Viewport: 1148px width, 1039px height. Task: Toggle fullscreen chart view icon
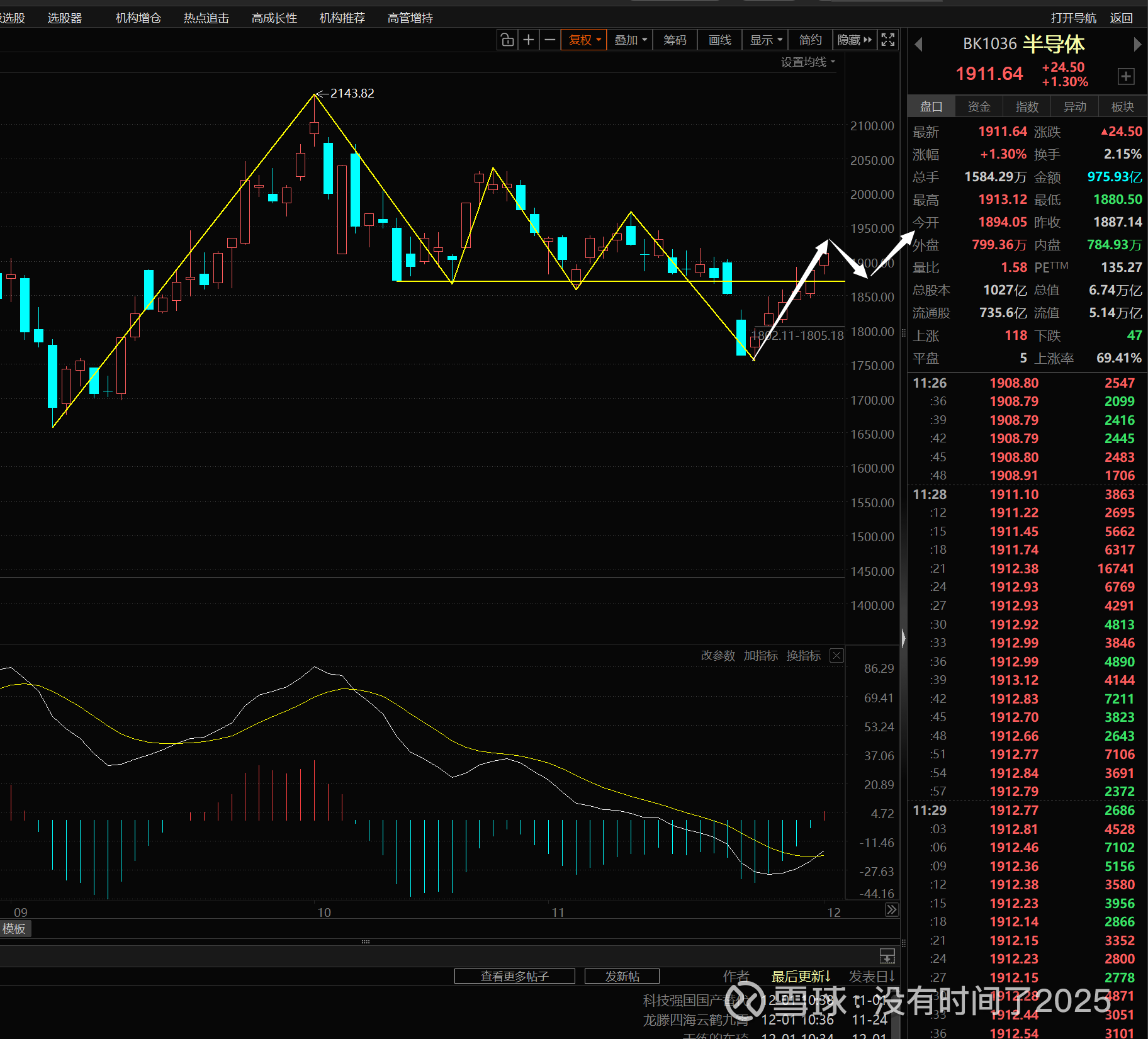(888, 40)
